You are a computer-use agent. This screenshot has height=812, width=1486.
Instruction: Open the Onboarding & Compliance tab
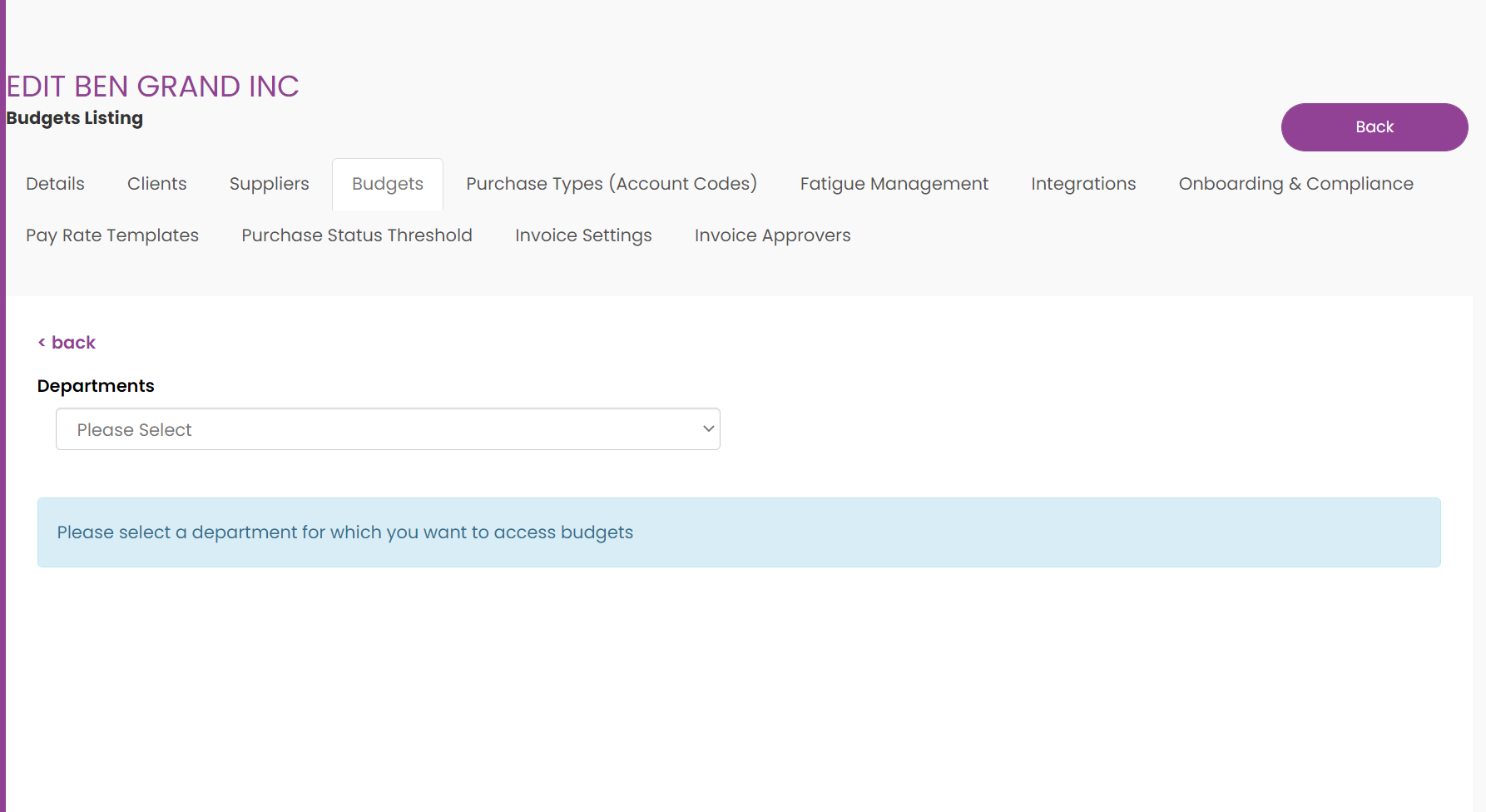coord(1295,184)
